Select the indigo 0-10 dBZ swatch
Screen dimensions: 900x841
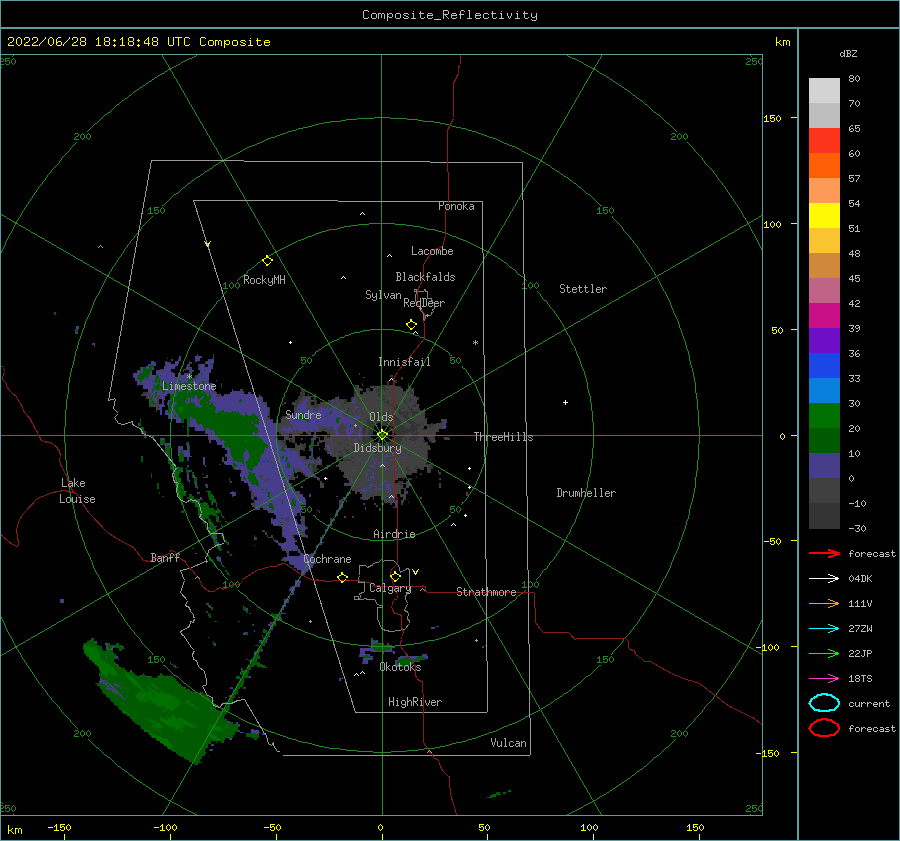[x=824, y=466]
